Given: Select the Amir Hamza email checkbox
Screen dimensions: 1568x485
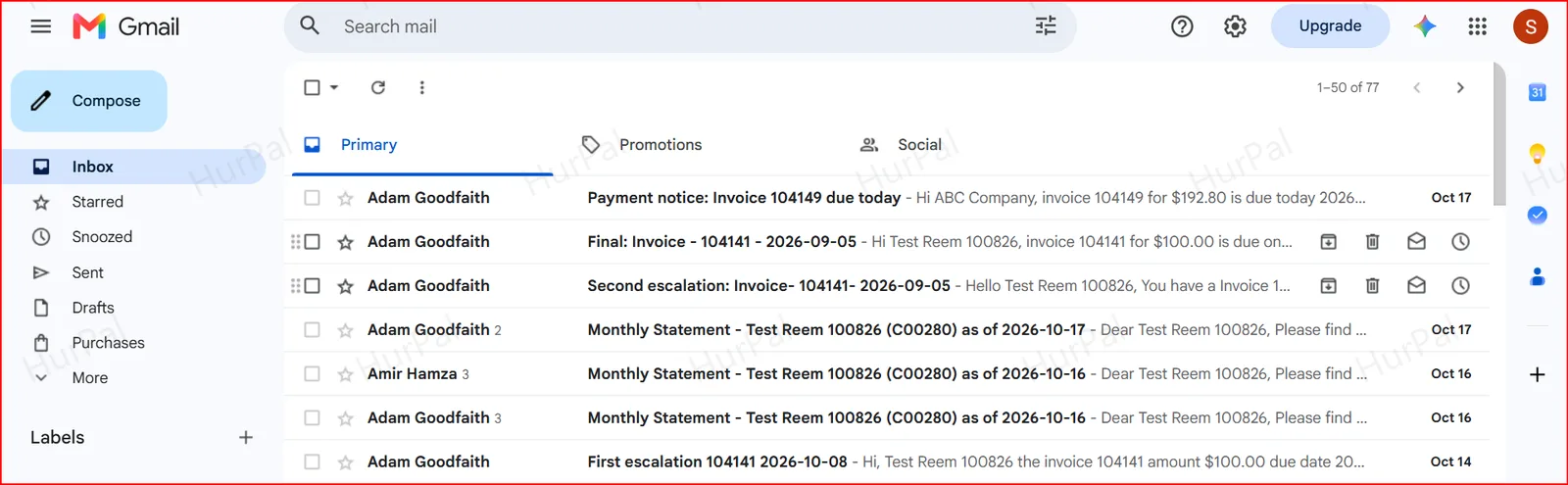Looking at the screenshot, I should pyautogui.click(x=312, y=373).
